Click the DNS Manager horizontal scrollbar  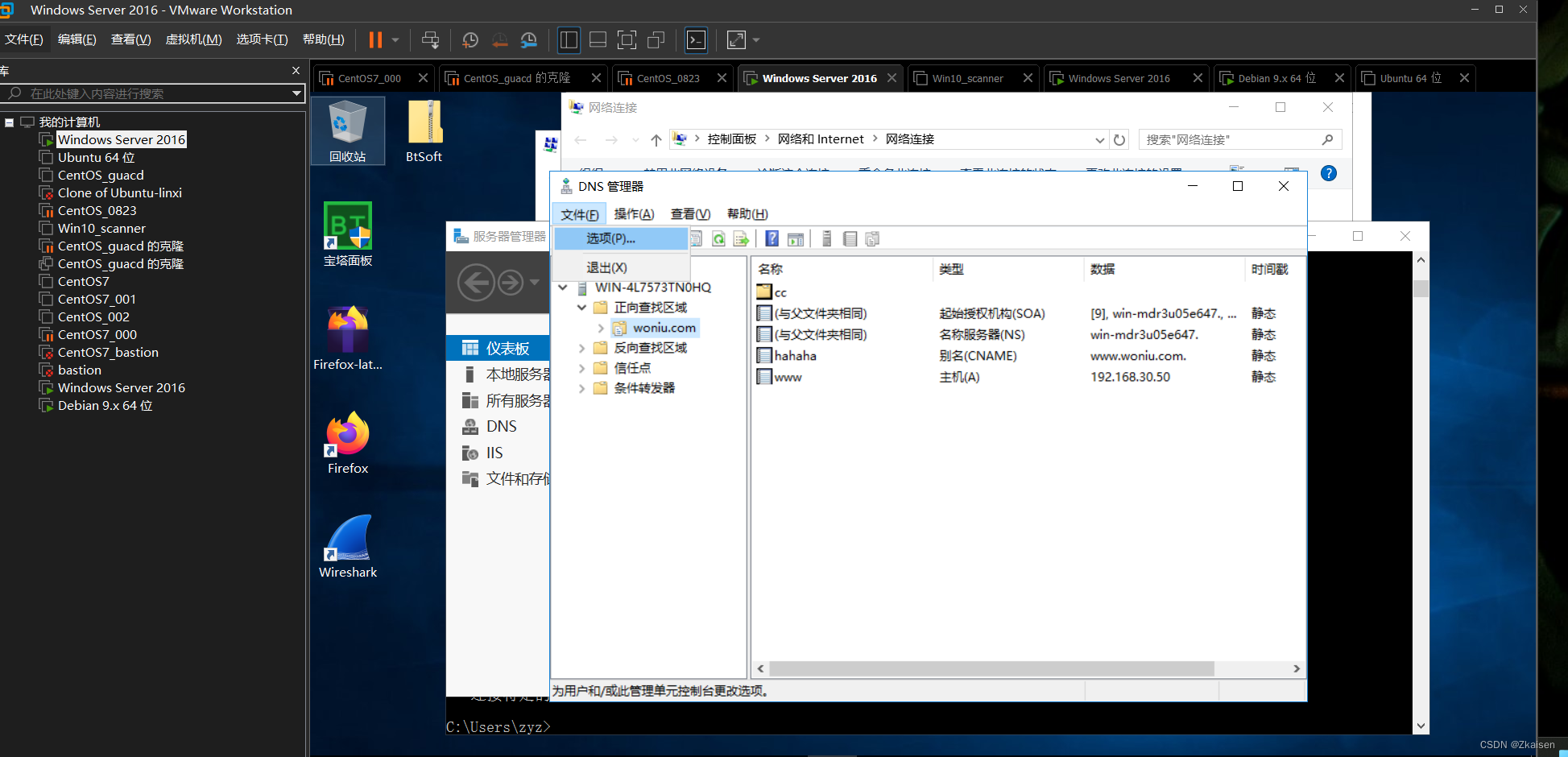(x=991, y=669)
